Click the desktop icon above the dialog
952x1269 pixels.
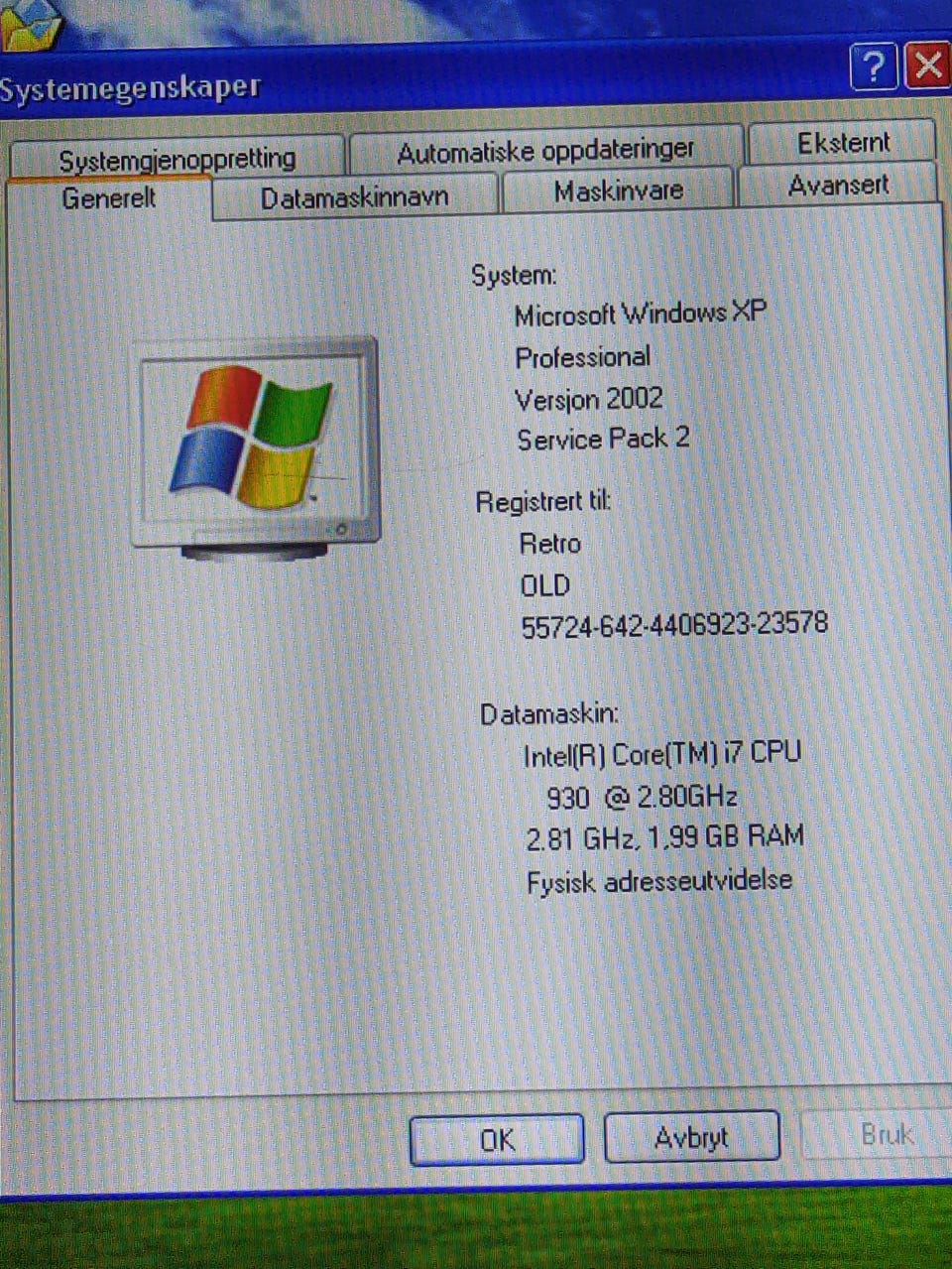30,25
